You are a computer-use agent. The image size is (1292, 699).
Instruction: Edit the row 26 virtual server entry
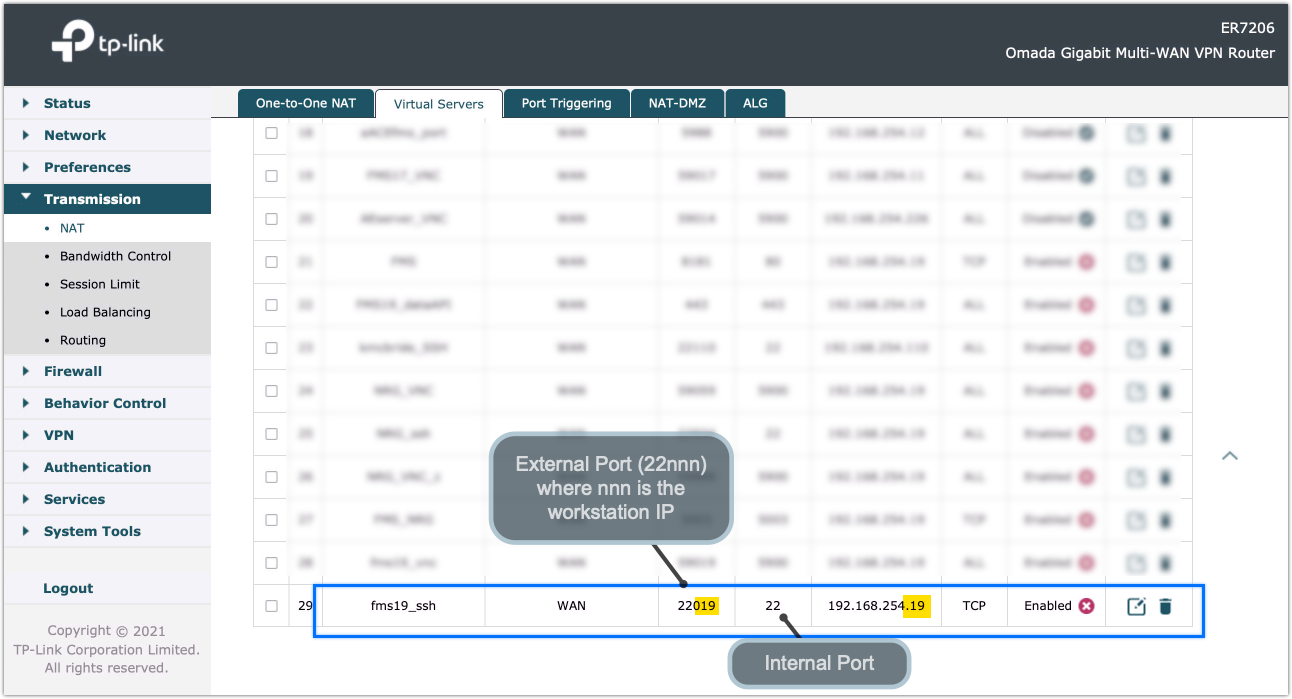point(1136,477)
